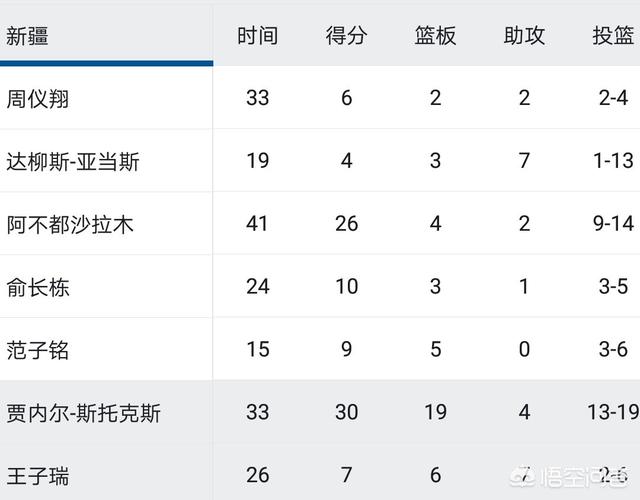640x500 pixels.
Task: Click 斯托克斯's 30 points value
Action: pos(347,412)
